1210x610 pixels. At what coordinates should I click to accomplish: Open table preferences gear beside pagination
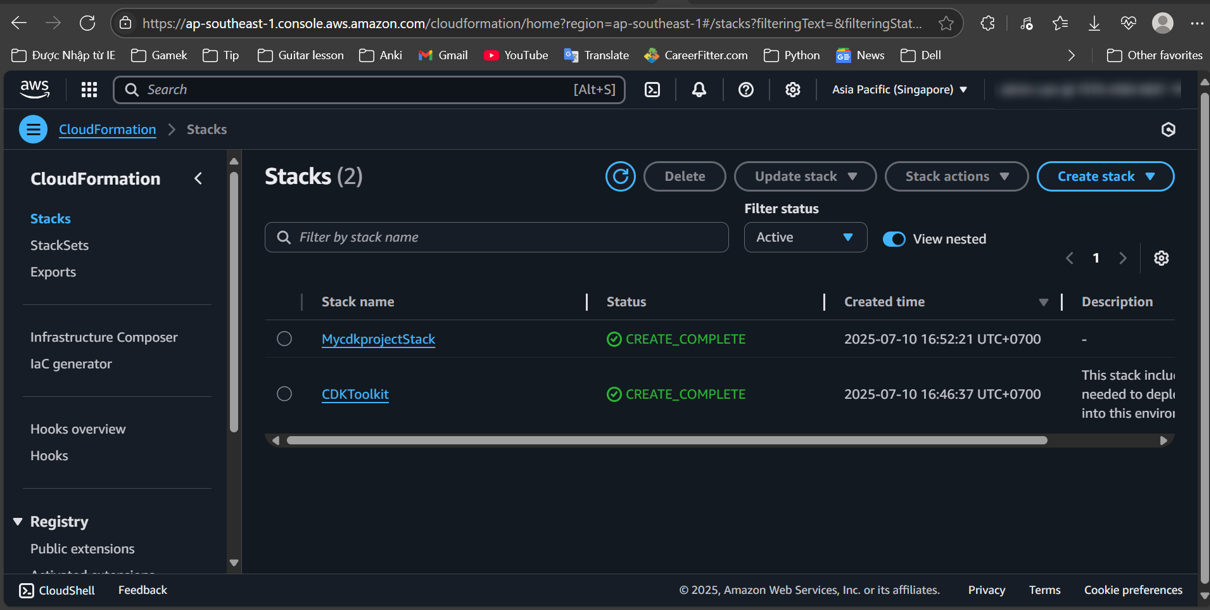[1161, 257]
